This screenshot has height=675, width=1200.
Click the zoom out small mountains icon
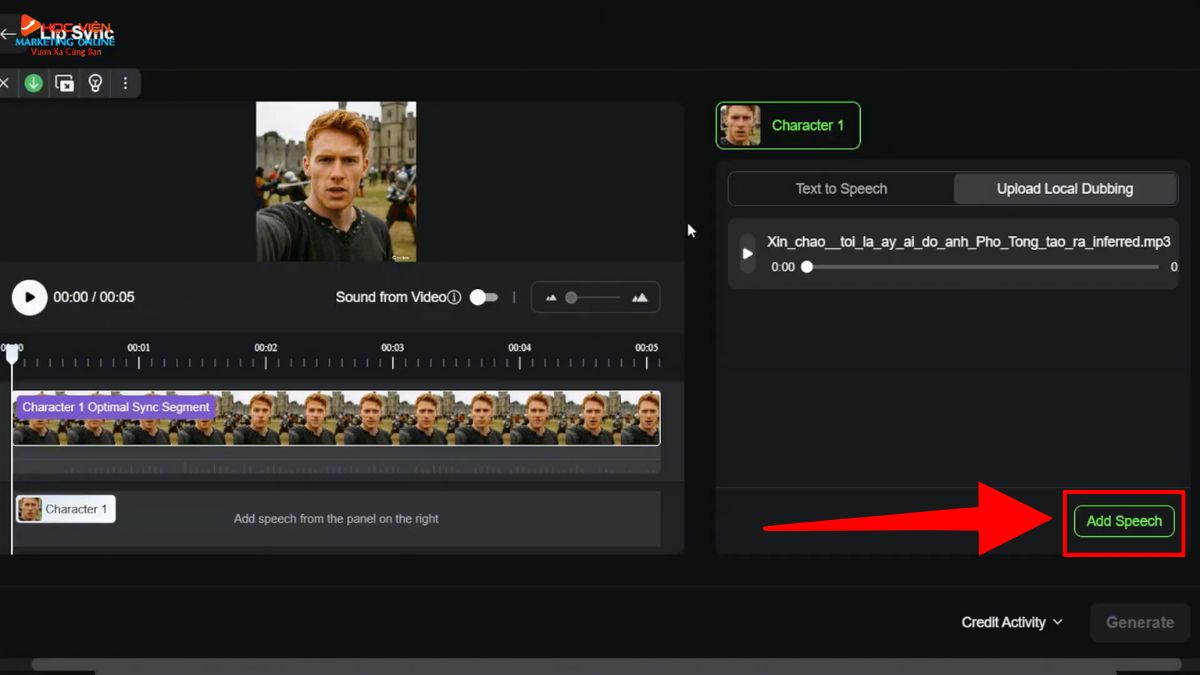pyautogui.click(x=551, y=297)
